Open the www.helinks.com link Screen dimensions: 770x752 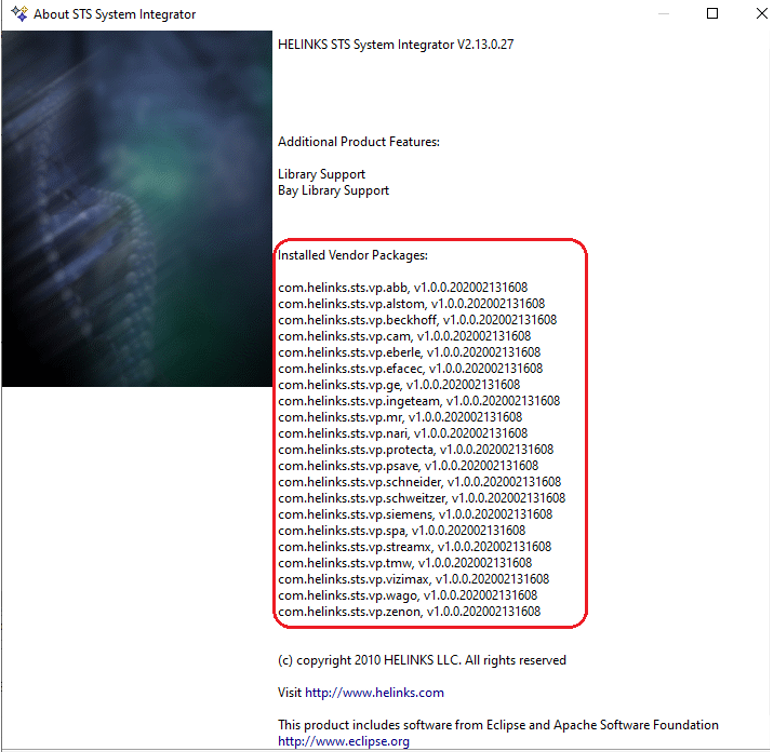pyautogui.click(x=374, y=692)
